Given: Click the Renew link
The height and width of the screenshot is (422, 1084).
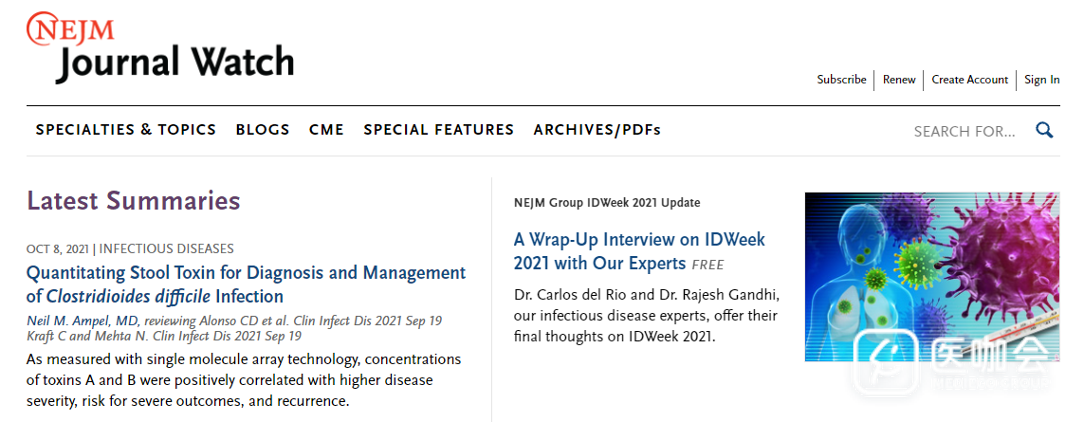Looking at the screenshot, I should point(899,80).
